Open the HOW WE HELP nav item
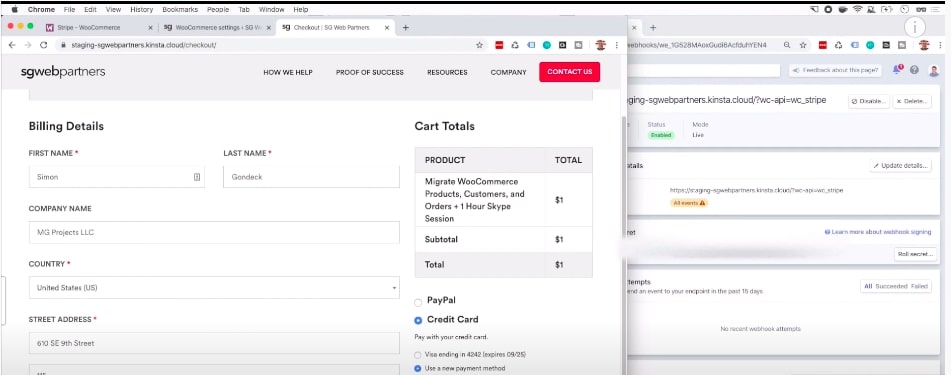This screenshot has height=375, width=951. point(287,72)
